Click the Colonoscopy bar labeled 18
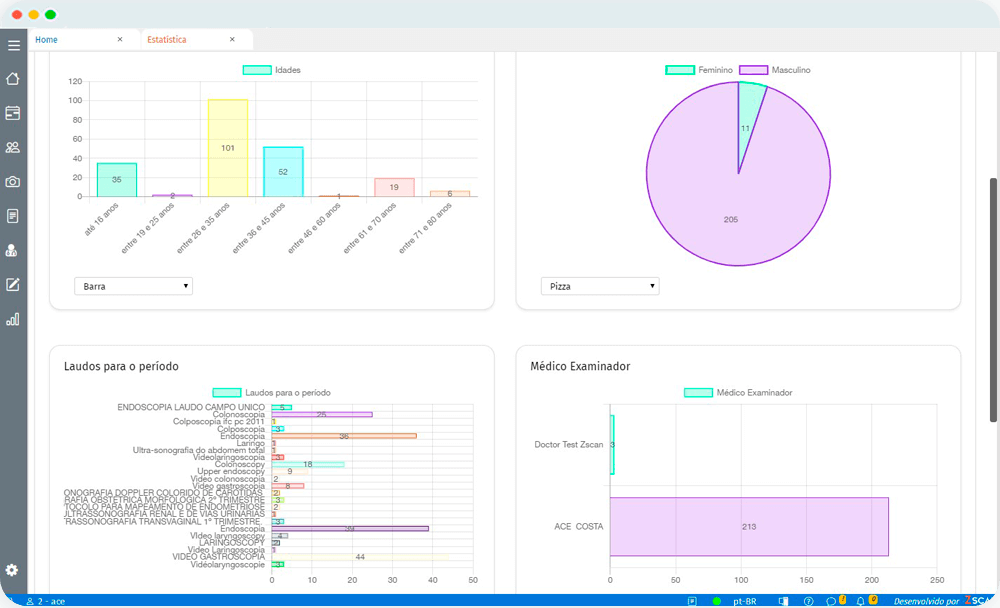 pyautogui.click(x=308, y=464)
